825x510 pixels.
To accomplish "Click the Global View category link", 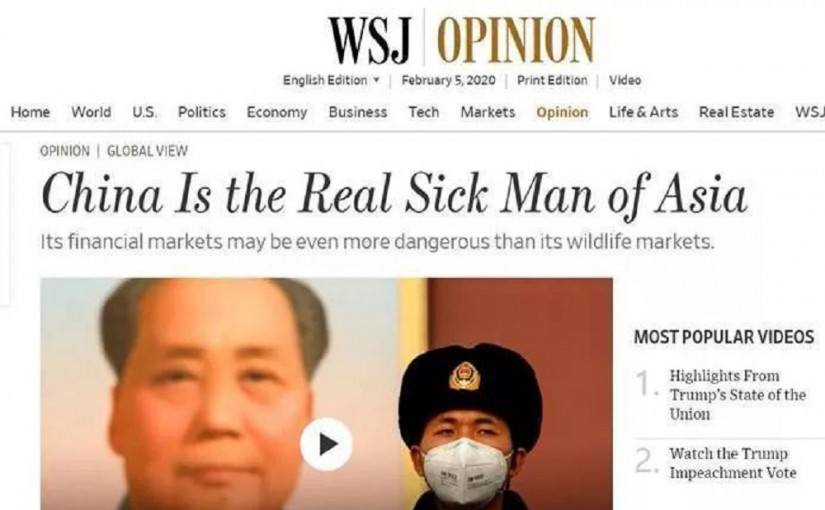I will pos(147,151).
